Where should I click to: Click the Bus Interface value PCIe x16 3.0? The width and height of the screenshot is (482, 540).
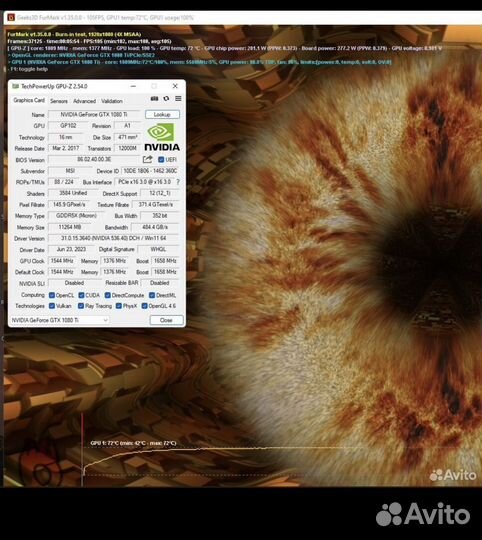pos(145,181)
